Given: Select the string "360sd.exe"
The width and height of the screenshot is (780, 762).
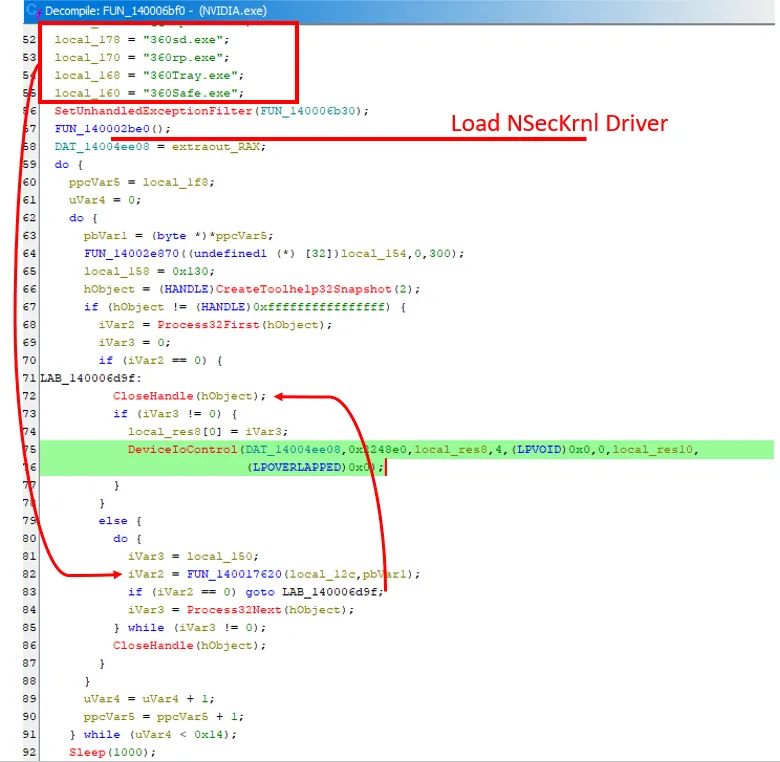Looking at the screenshot, I should click(183, 39).
